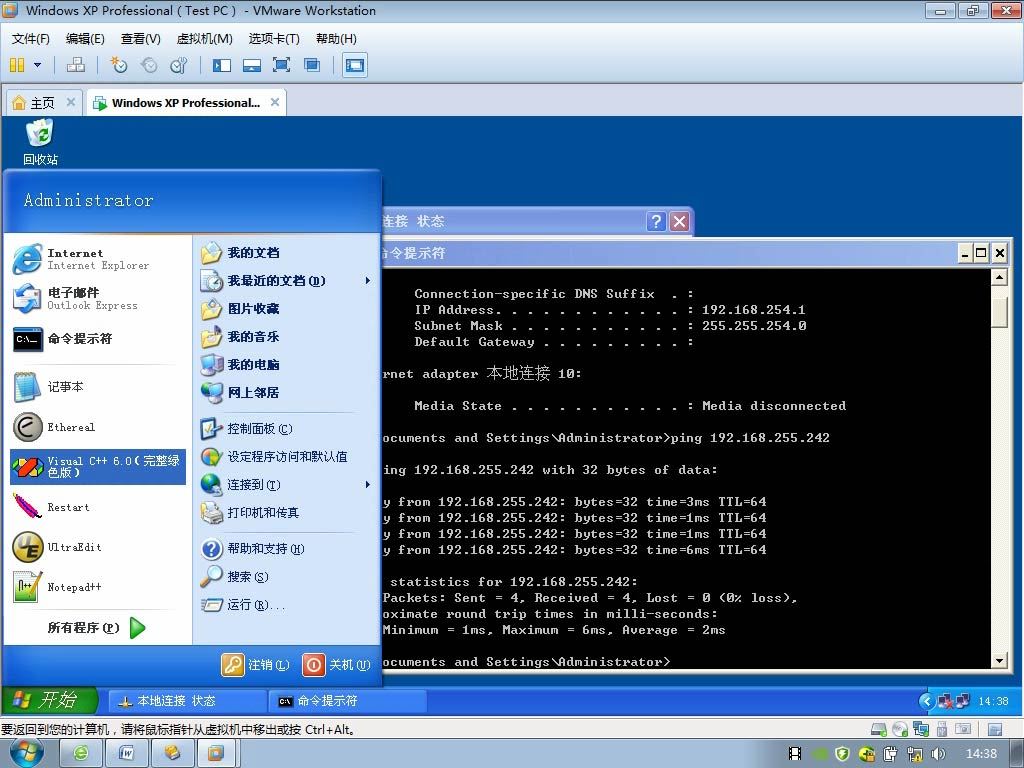Click Administrator user name header

[x=88, y=200]
